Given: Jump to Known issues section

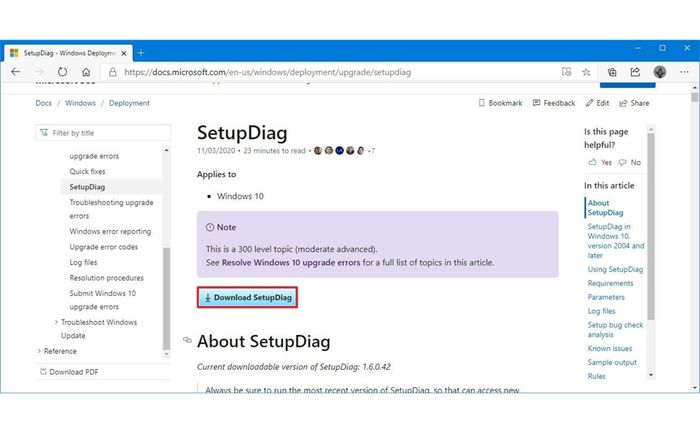Looking at the screenshot, I should pos(610,348).
